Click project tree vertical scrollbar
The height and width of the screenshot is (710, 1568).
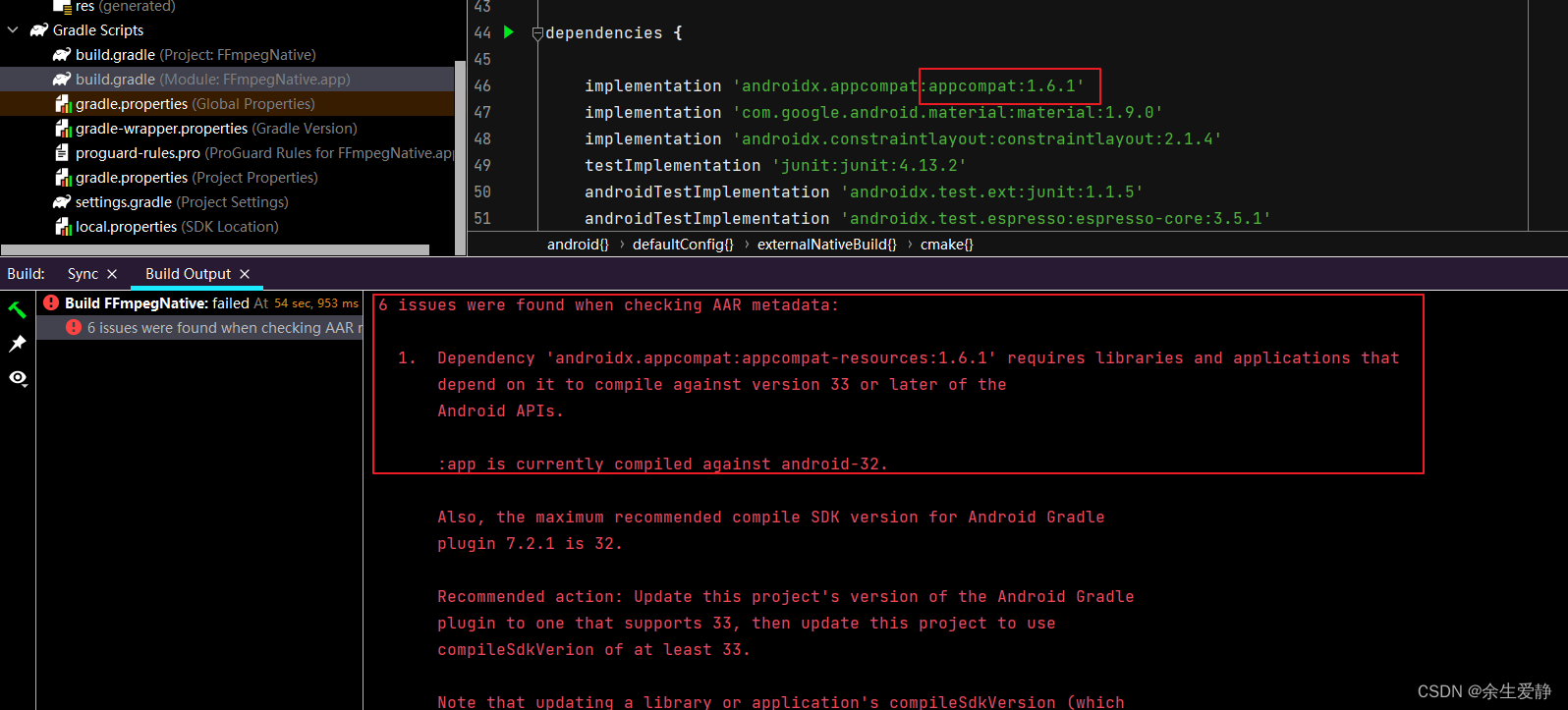pos(460,157)
